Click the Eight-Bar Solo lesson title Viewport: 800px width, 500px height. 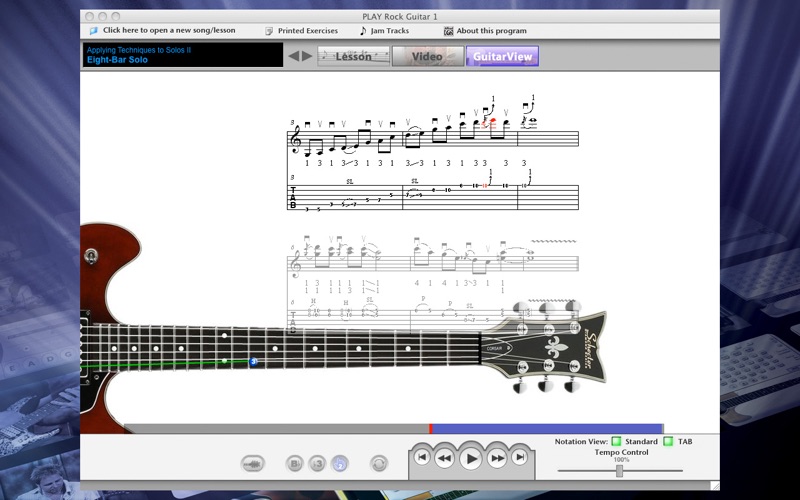pos(117,60)
